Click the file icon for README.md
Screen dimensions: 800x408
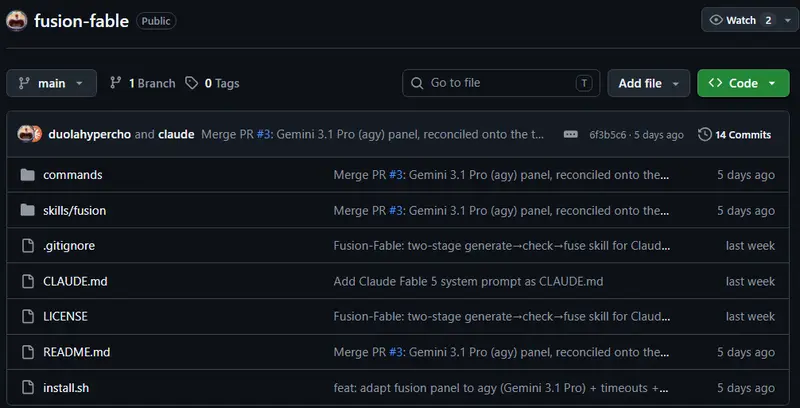[28, 352]
